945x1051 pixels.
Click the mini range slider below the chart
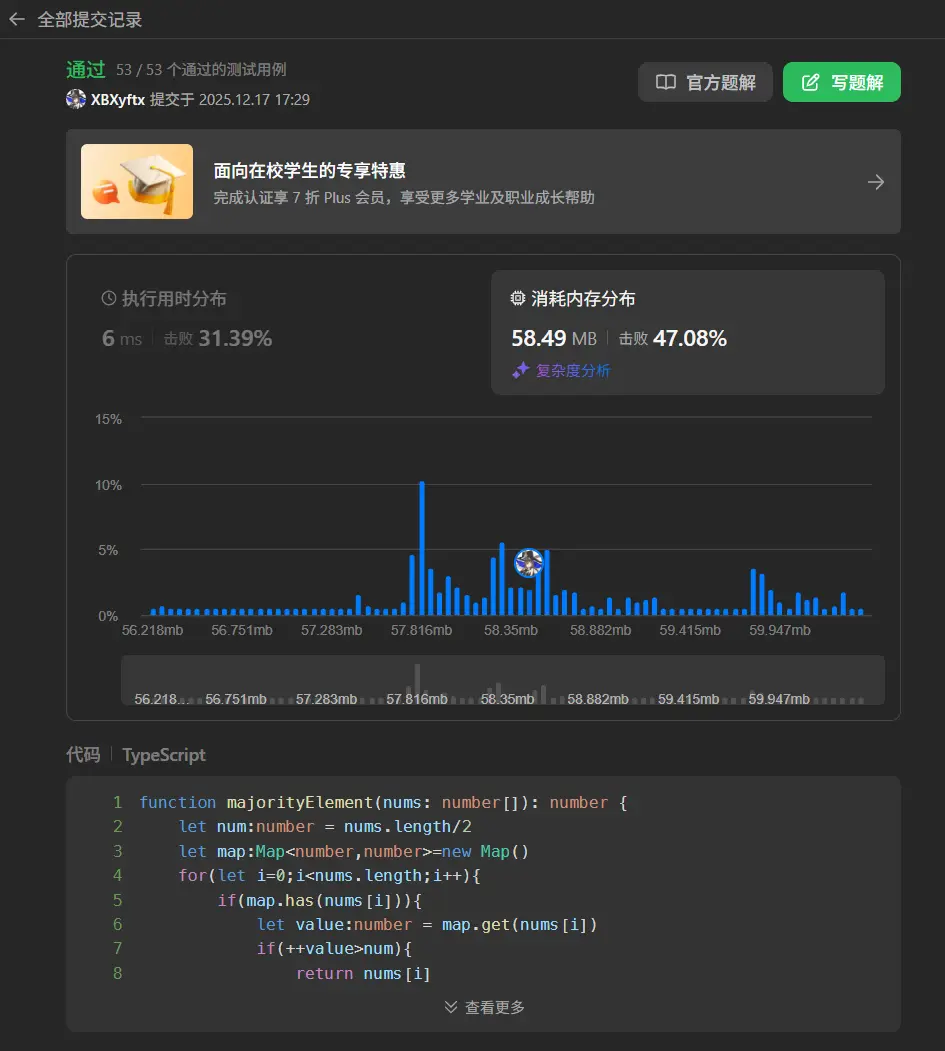point(502,680)
